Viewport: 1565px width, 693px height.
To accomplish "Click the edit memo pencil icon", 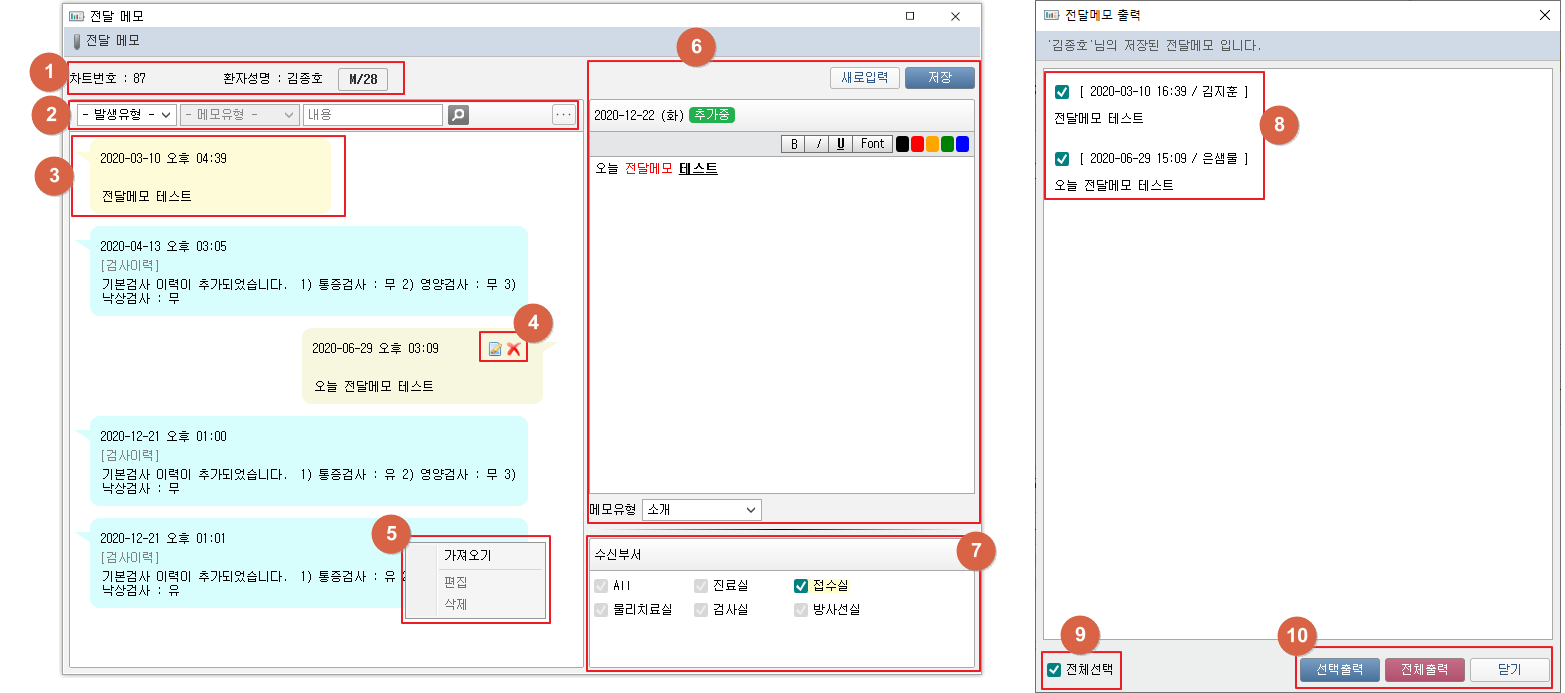I will [x=494, y=349].
